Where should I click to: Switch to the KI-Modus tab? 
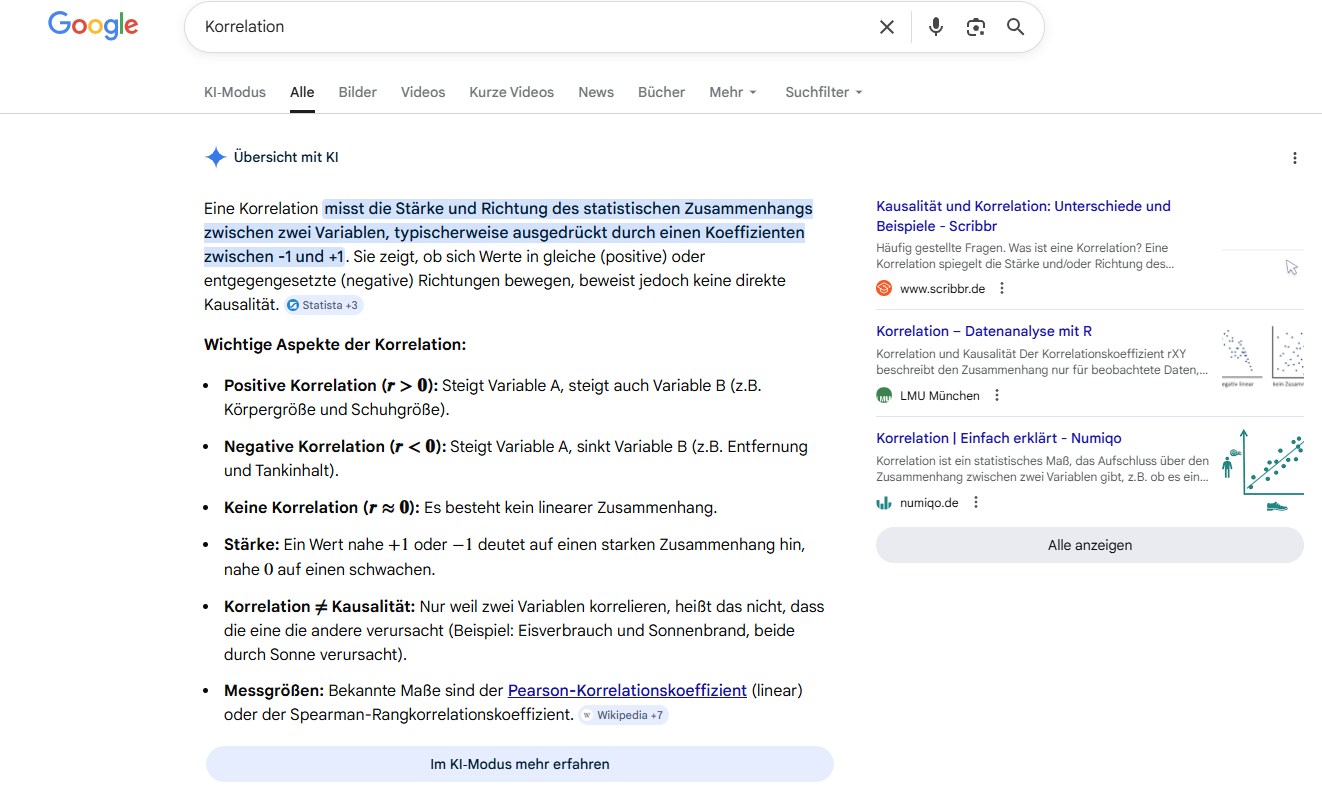[x=235, y=92]
